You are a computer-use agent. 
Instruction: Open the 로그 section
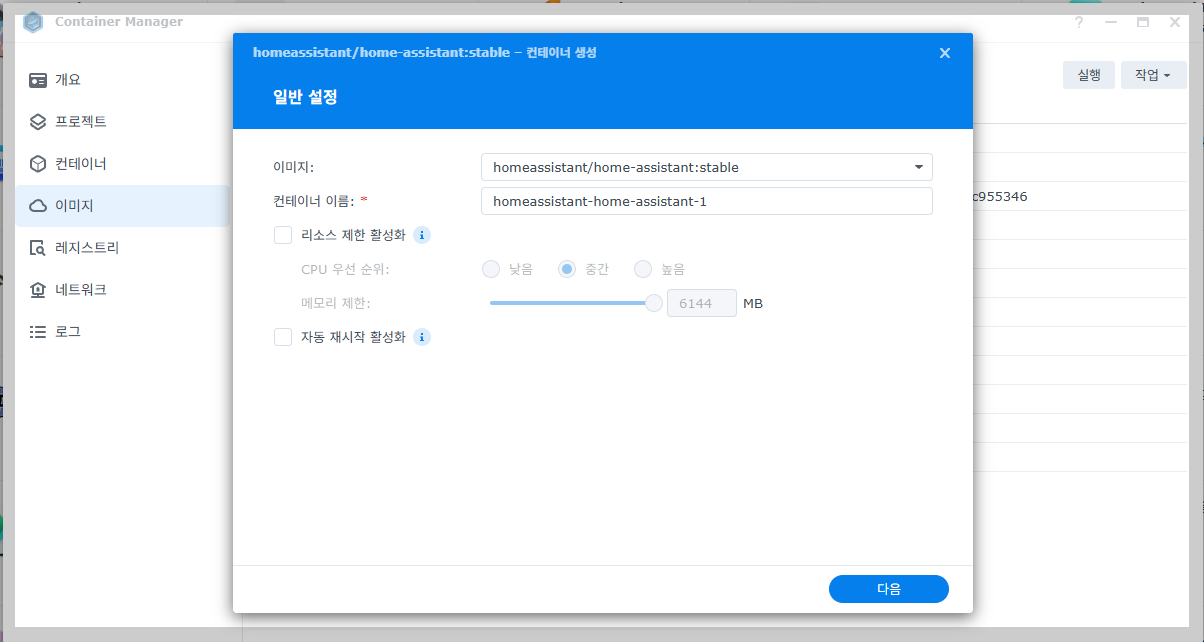click(x=122, y=332)
